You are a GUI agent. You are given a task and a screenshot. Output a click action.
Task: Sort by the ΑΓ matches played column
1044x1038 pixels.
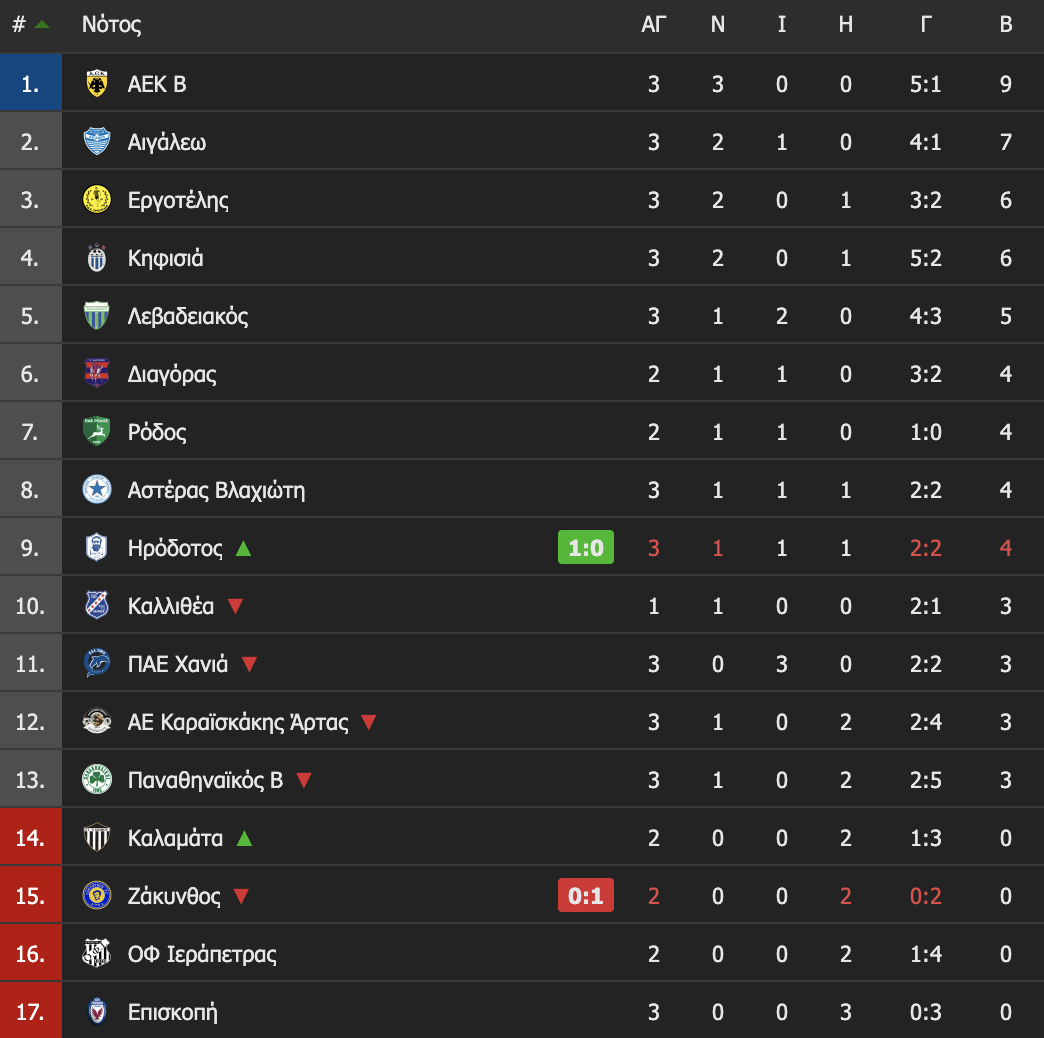click(x=653, y=25)
